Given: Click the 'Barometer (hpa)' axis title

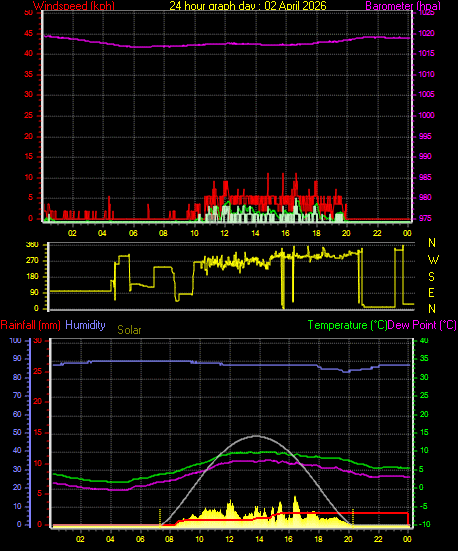Looking at the screenshot, I should (x=403, y=6).
